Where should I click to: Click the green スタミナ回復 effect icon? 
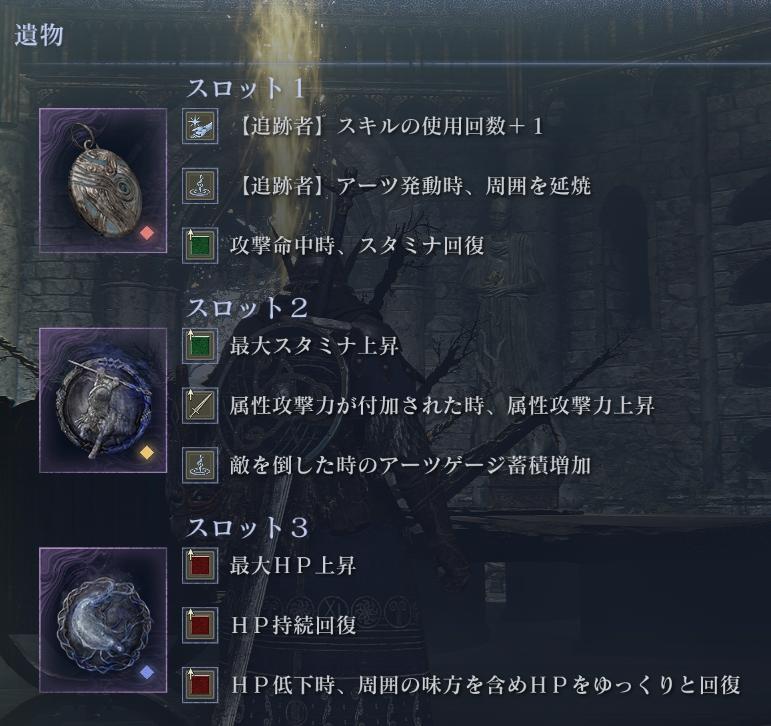click(200, 245)
